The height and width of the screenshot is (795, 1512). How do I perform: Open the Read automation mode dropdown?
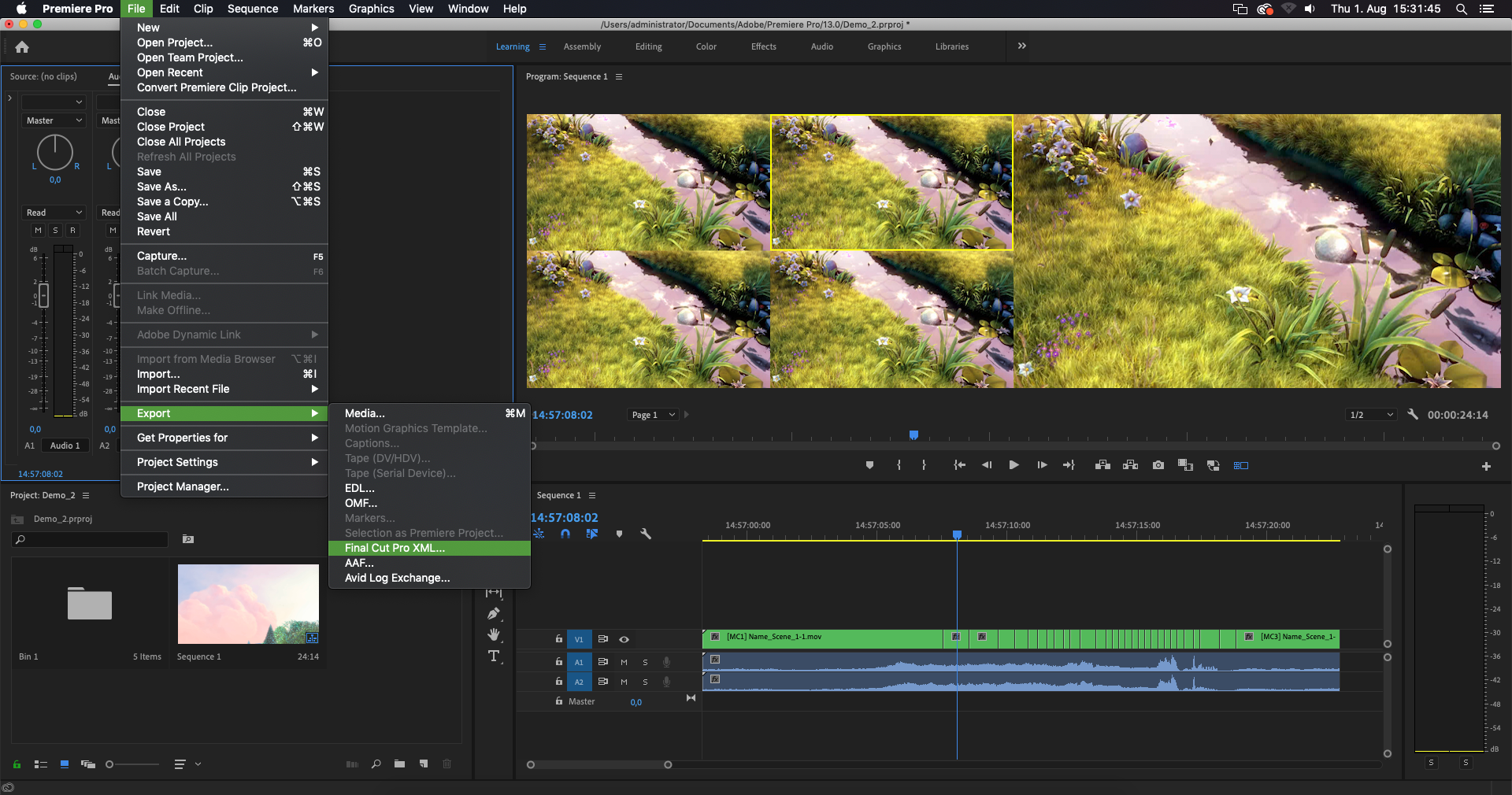coord(54,213)
